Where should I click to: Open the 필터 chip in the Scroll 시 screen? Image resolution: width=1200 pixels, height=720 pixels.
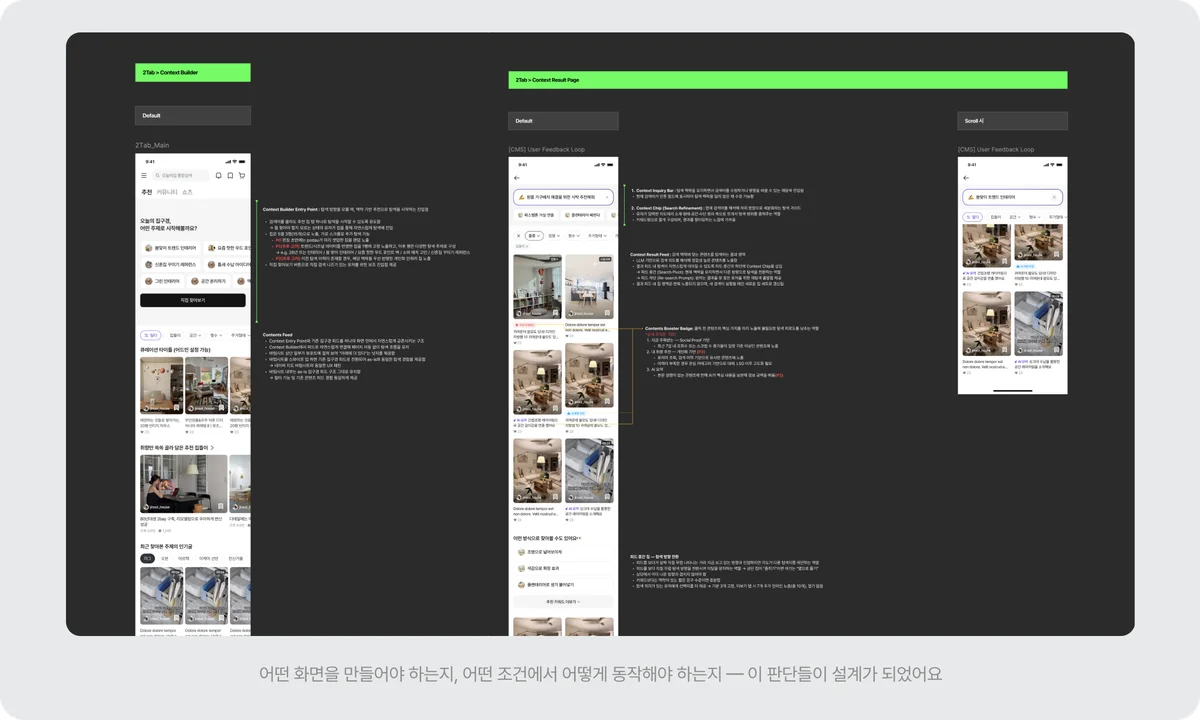[972, 217]
